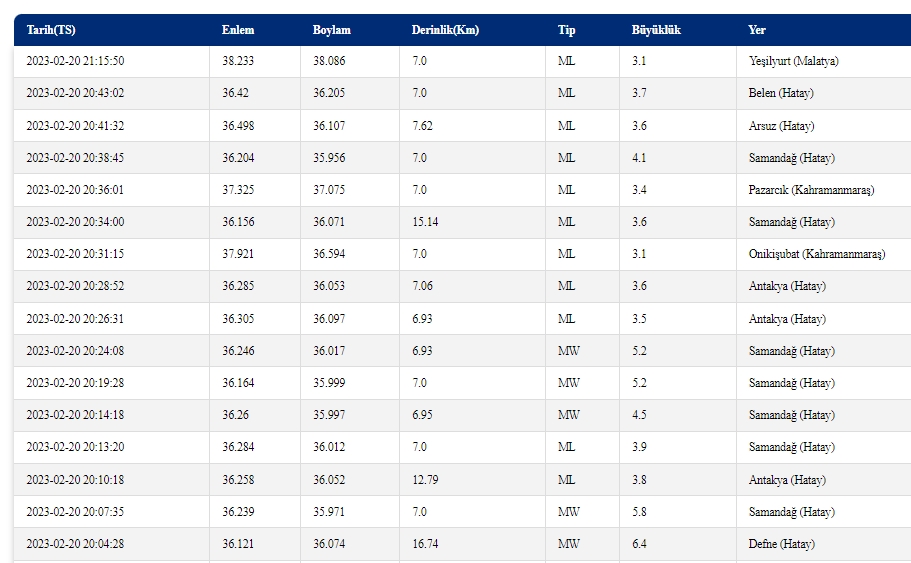Click the magnitude 5.8 cell
The image size is (911, 563).
[640, 512]
